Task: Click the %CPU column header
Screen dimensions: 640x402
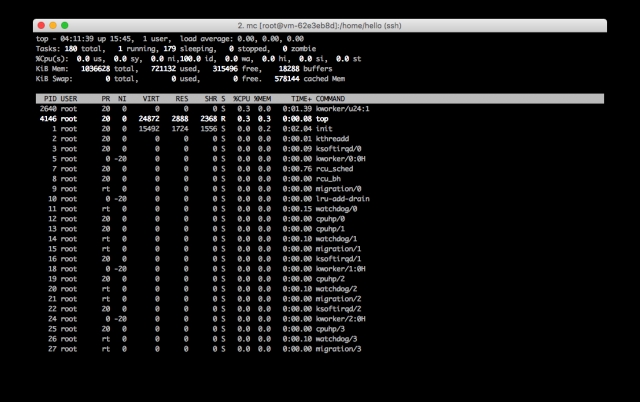Action: (241, 99)
